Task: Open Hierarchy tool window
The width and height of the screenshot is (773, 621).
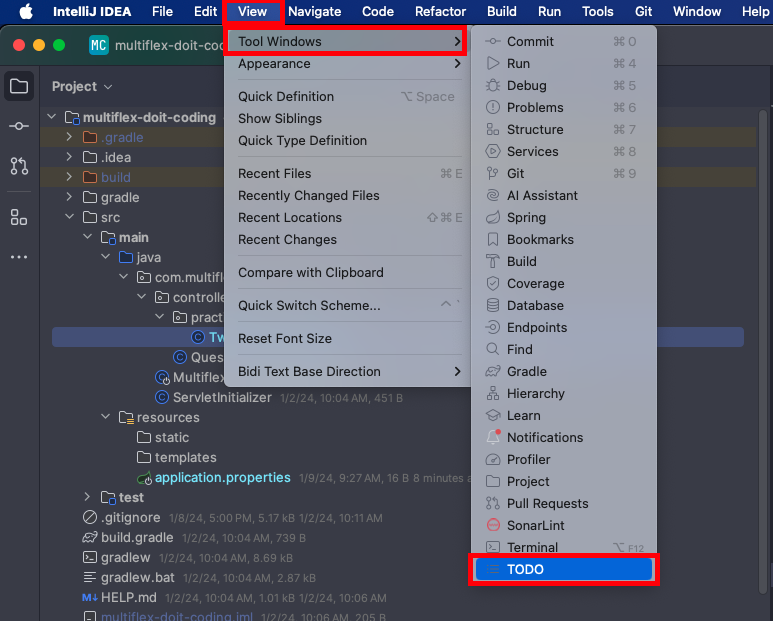Action: [563, 394]
